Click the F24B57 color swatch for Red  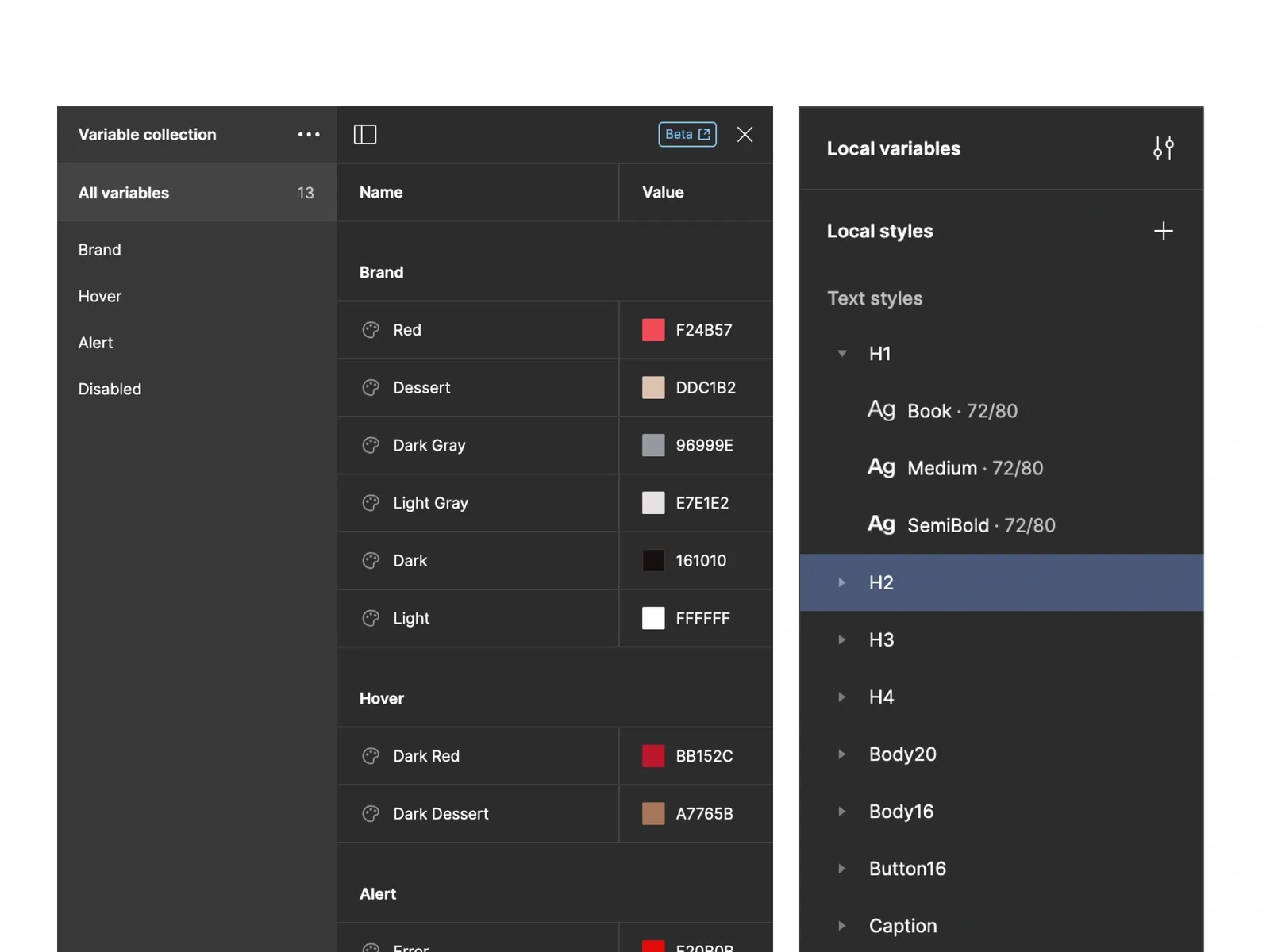click(652, 330)
